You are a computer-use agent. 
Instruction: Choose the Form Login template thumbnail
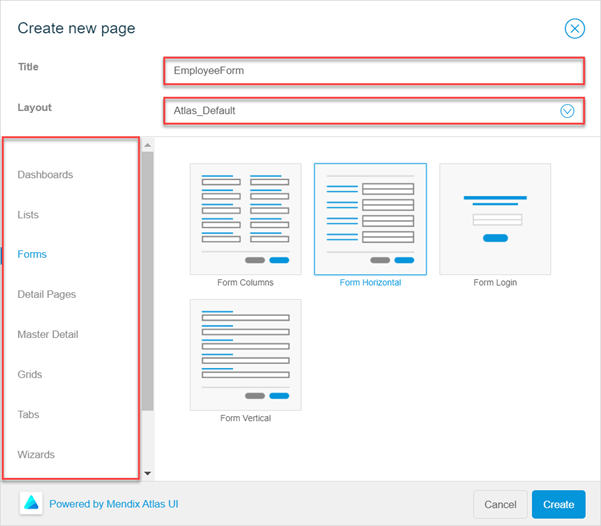pyautogui.click(x=495, y=219)
